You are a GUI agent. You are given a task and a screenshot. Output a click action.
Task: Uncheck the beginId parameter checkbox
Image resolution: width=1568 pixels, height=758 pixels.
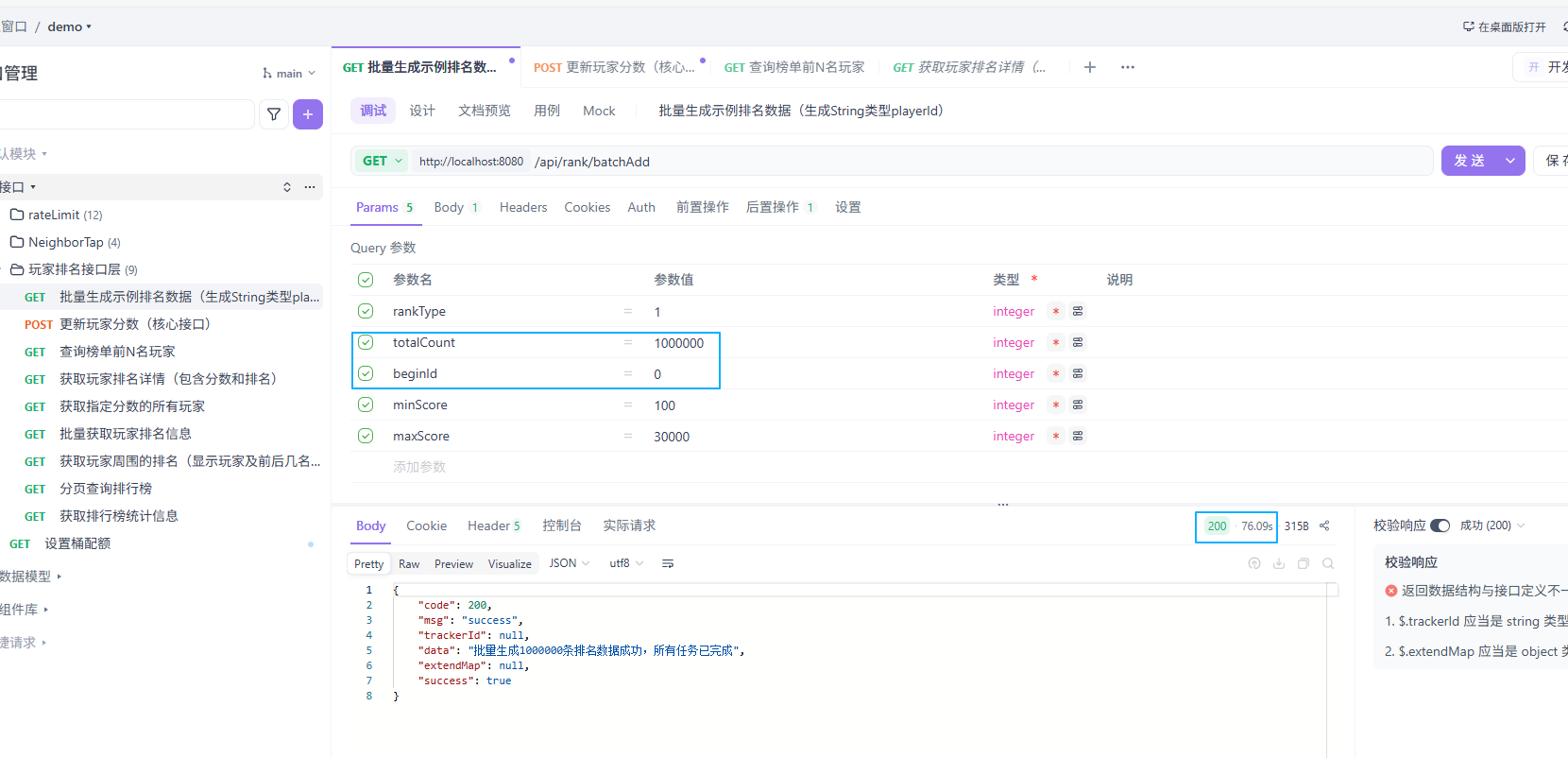(366, 373)
